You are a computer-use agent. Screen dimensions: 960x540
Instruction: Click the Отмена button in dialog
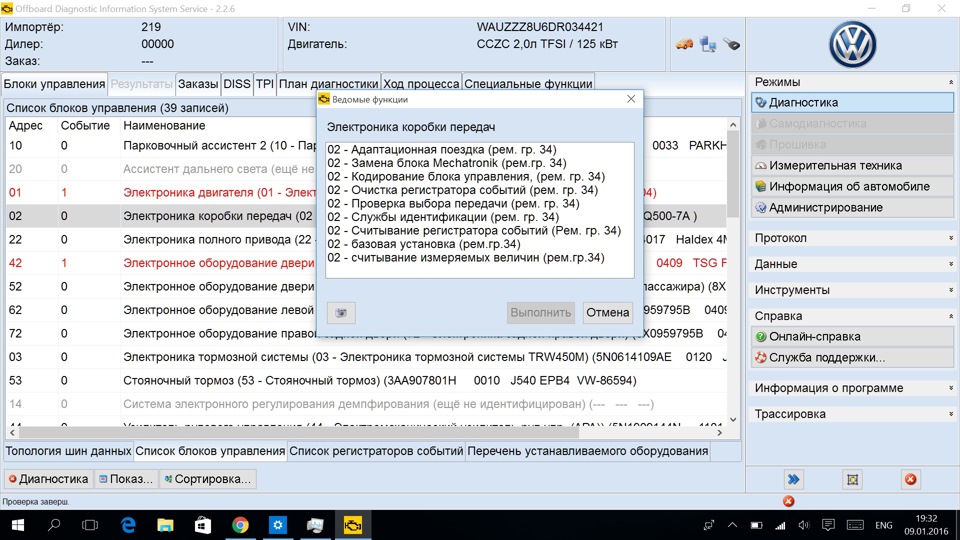pos(607,313)
